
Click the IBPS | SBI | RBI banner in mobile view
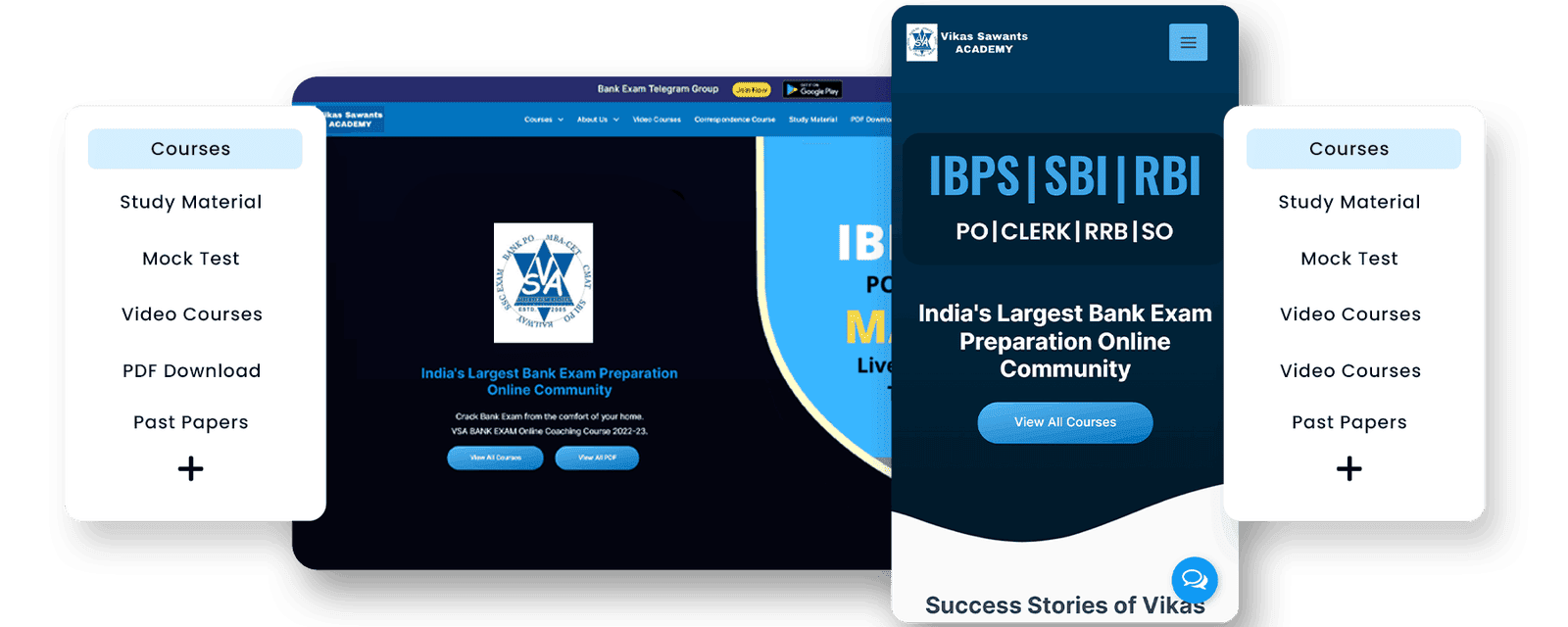pyautogui.click(x=1064, y=177)
